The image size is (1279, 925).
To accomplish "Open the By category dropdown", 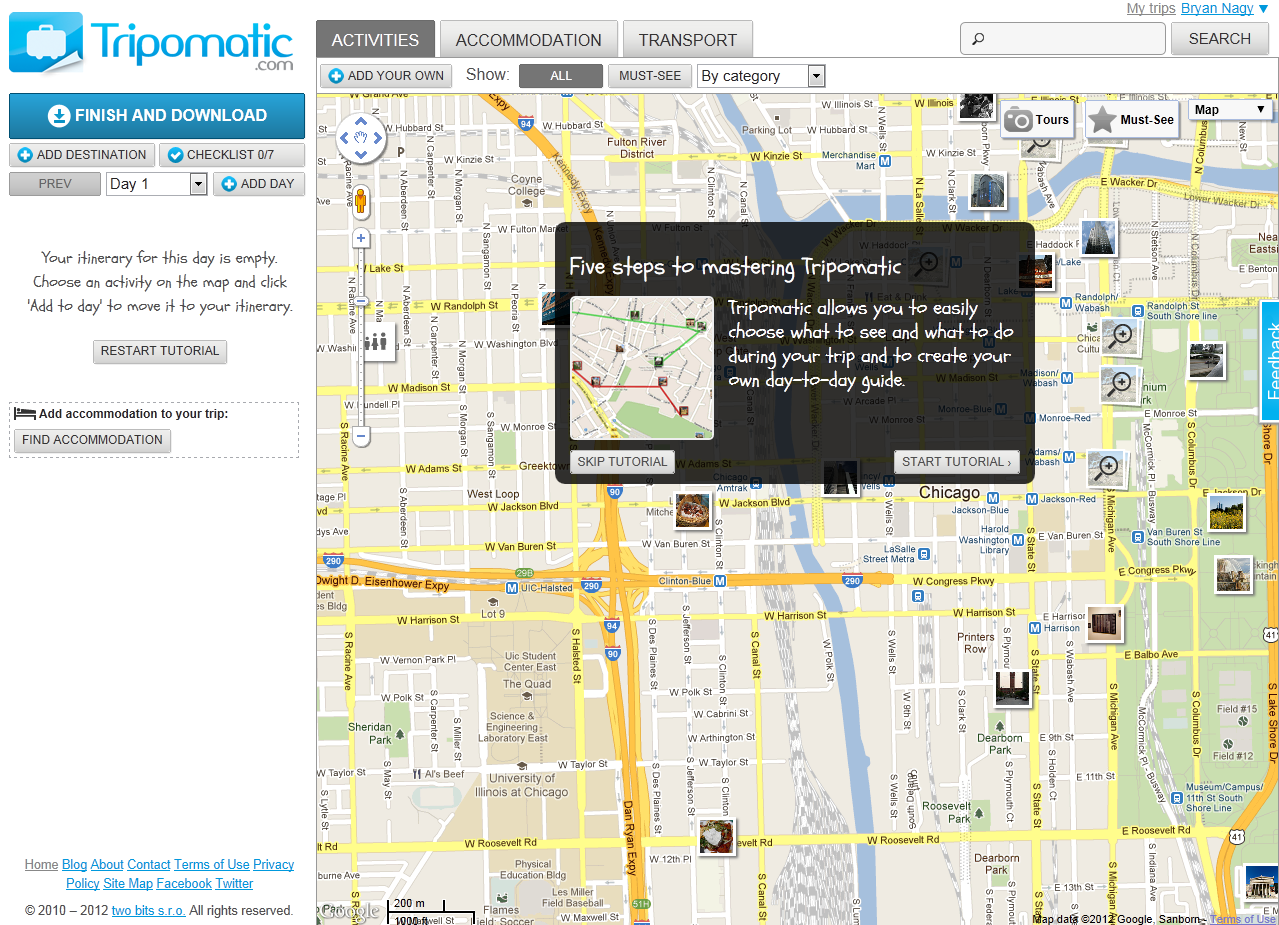I will [761, 76].
